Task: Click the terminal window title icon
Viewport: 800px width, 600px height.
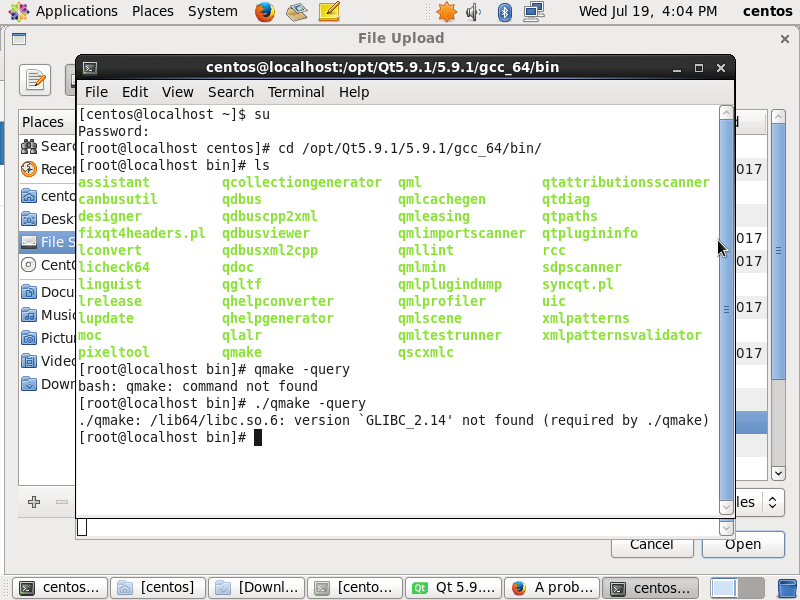Action: point(90,68)
